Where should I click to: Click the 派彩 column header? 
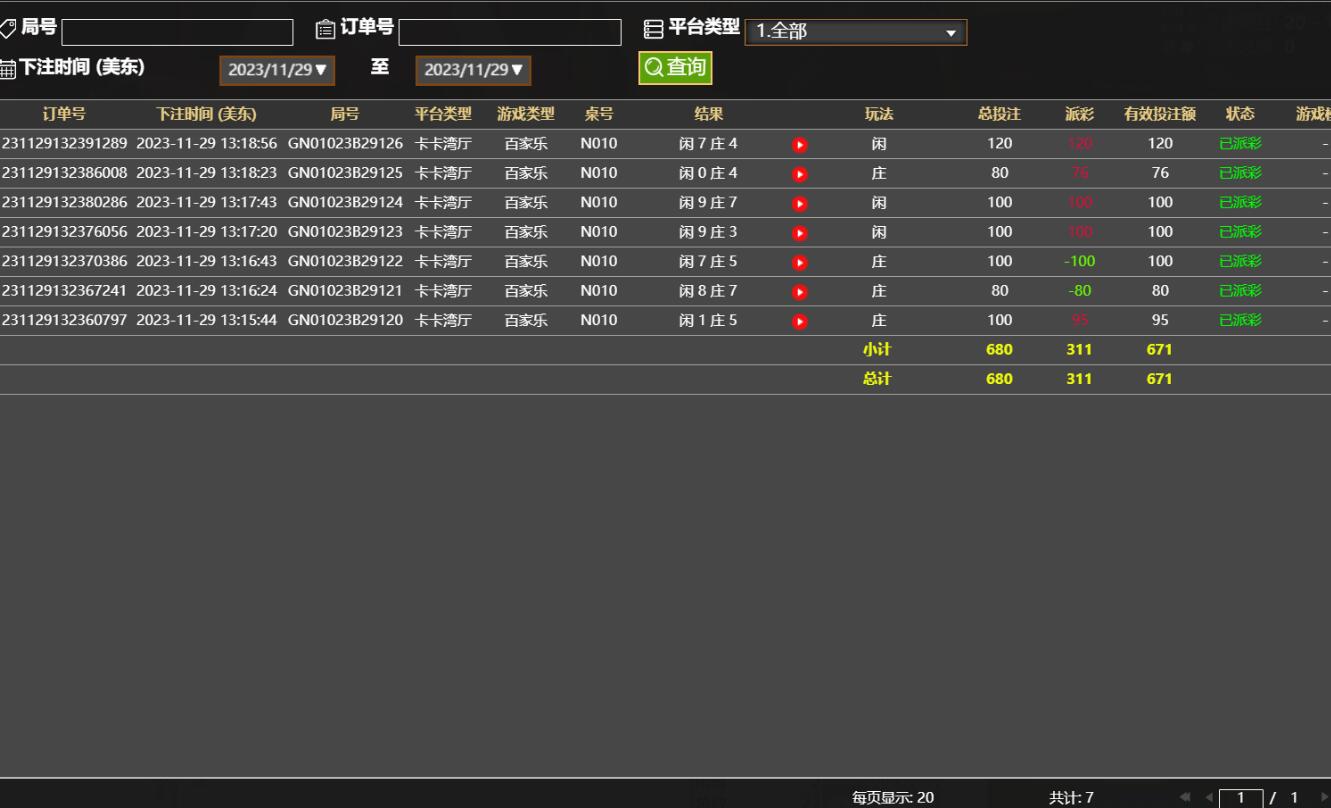click(x=1079, y=115)
